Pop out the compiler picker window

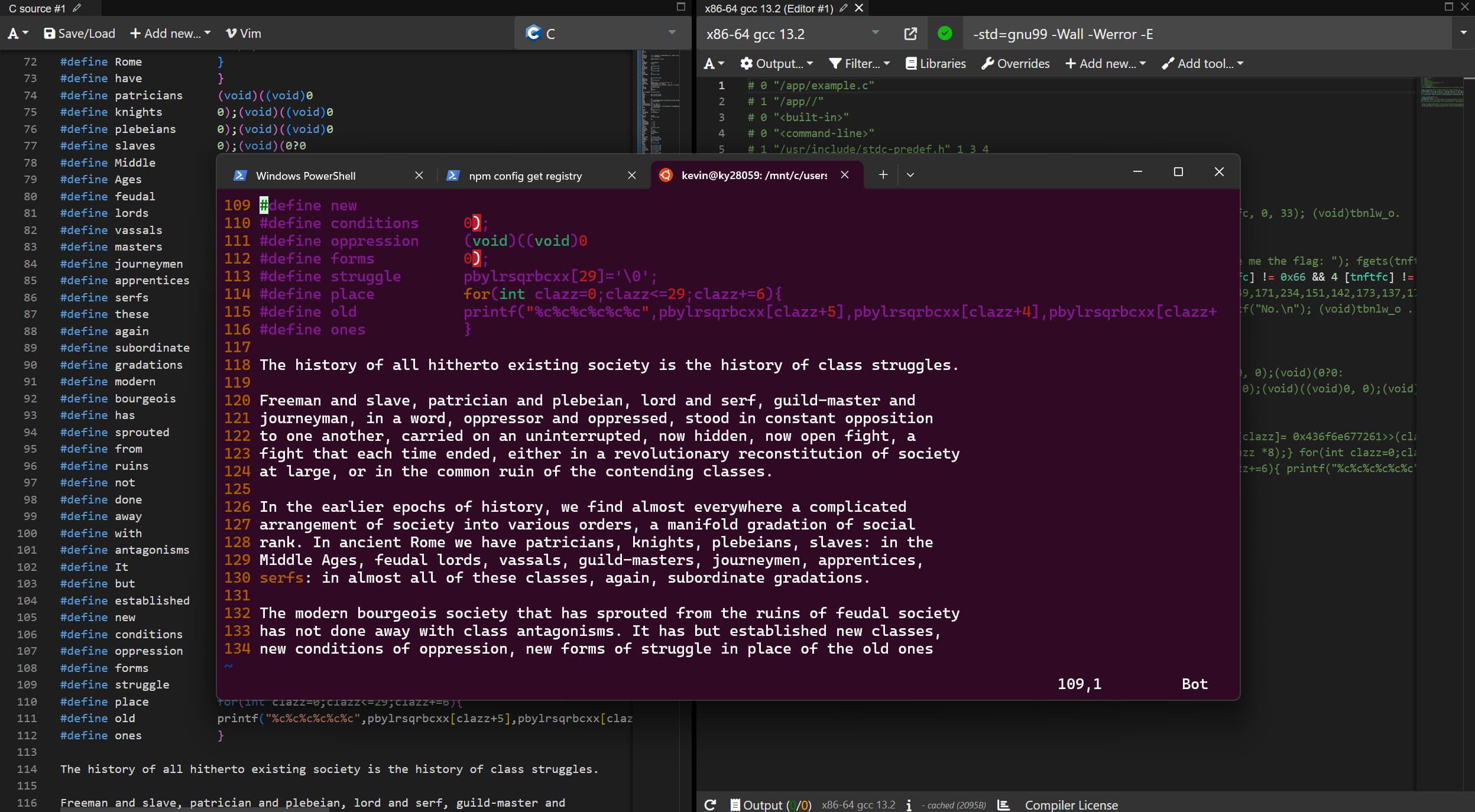click(910, 34)
